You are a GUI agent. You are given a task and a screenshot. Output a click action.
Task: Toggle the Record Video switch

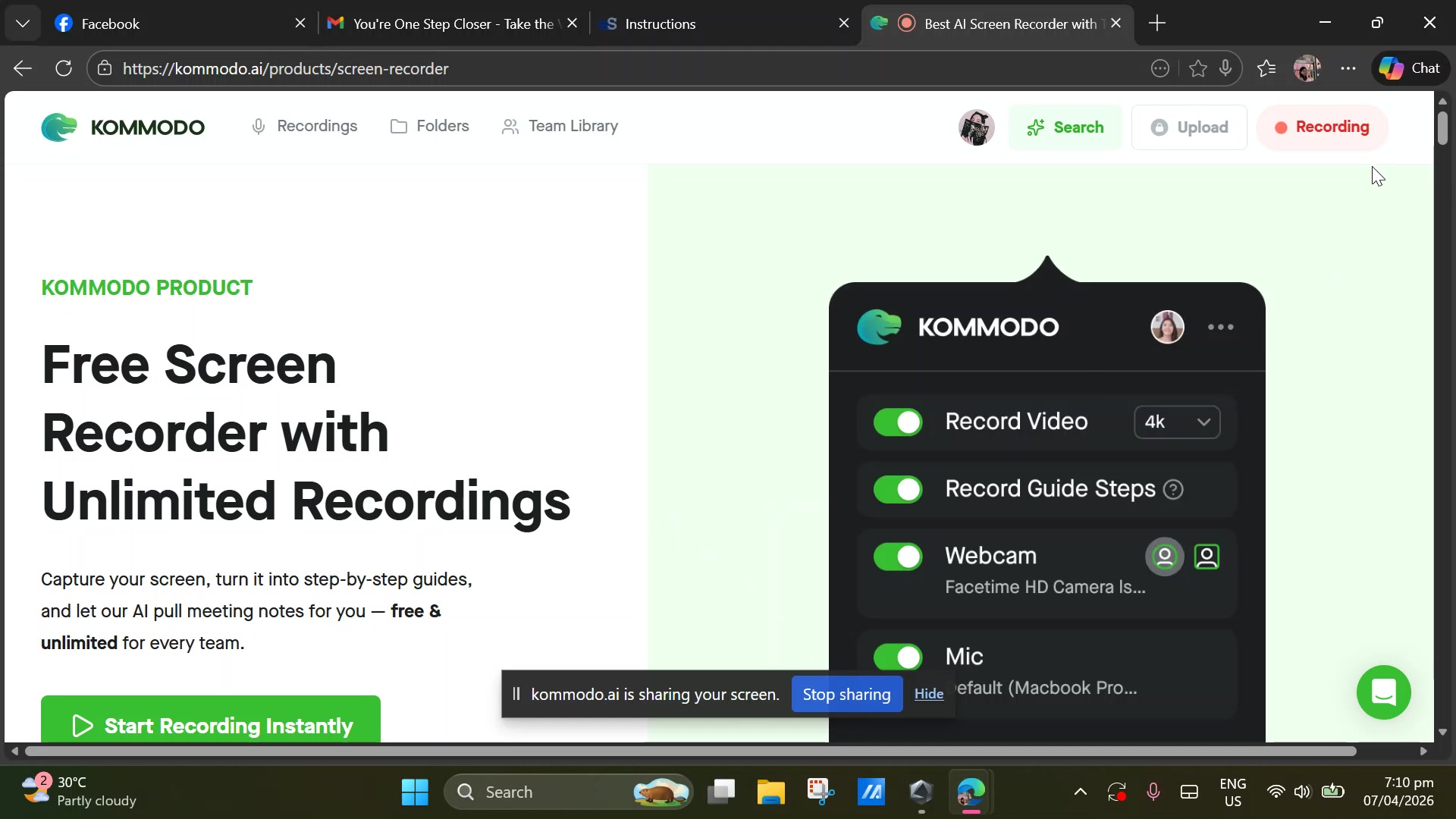click(898, 422)
